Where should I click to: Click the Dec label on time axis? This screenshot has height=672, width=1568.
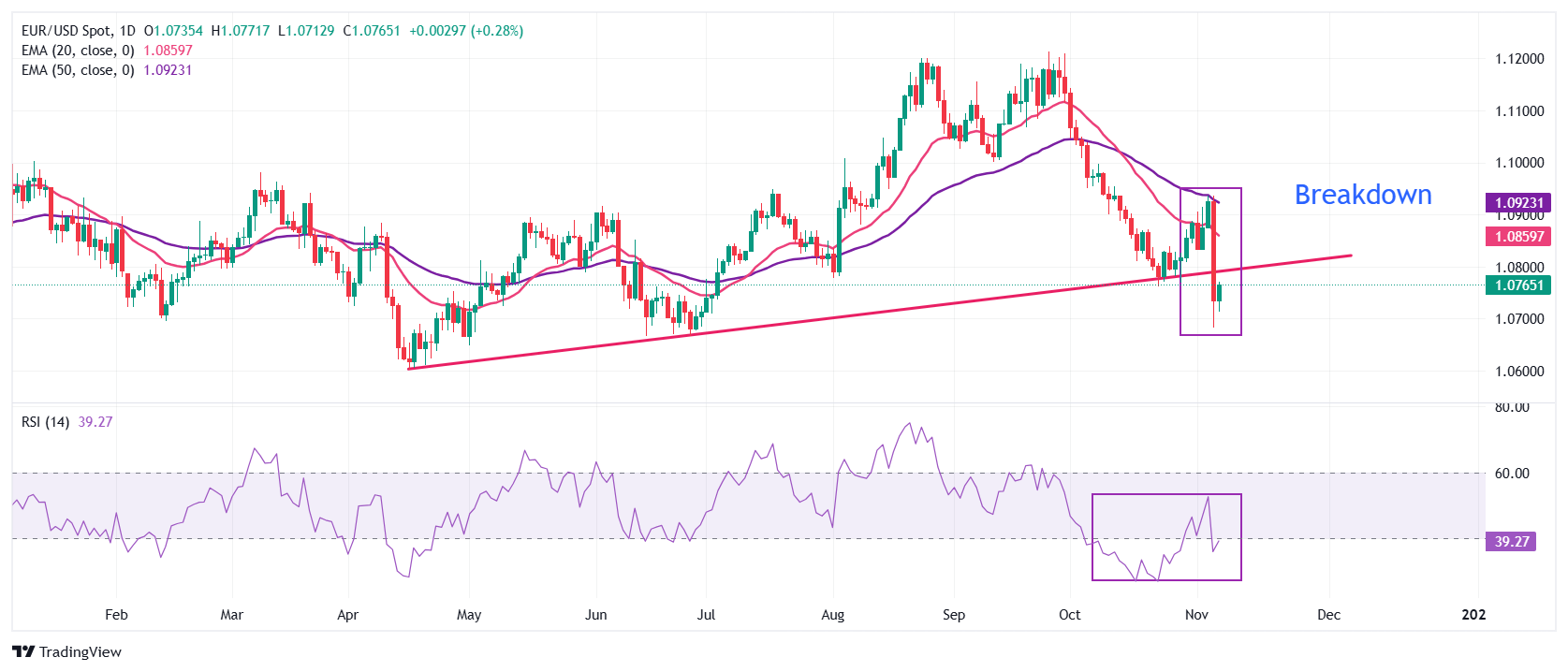[1328, 615]
